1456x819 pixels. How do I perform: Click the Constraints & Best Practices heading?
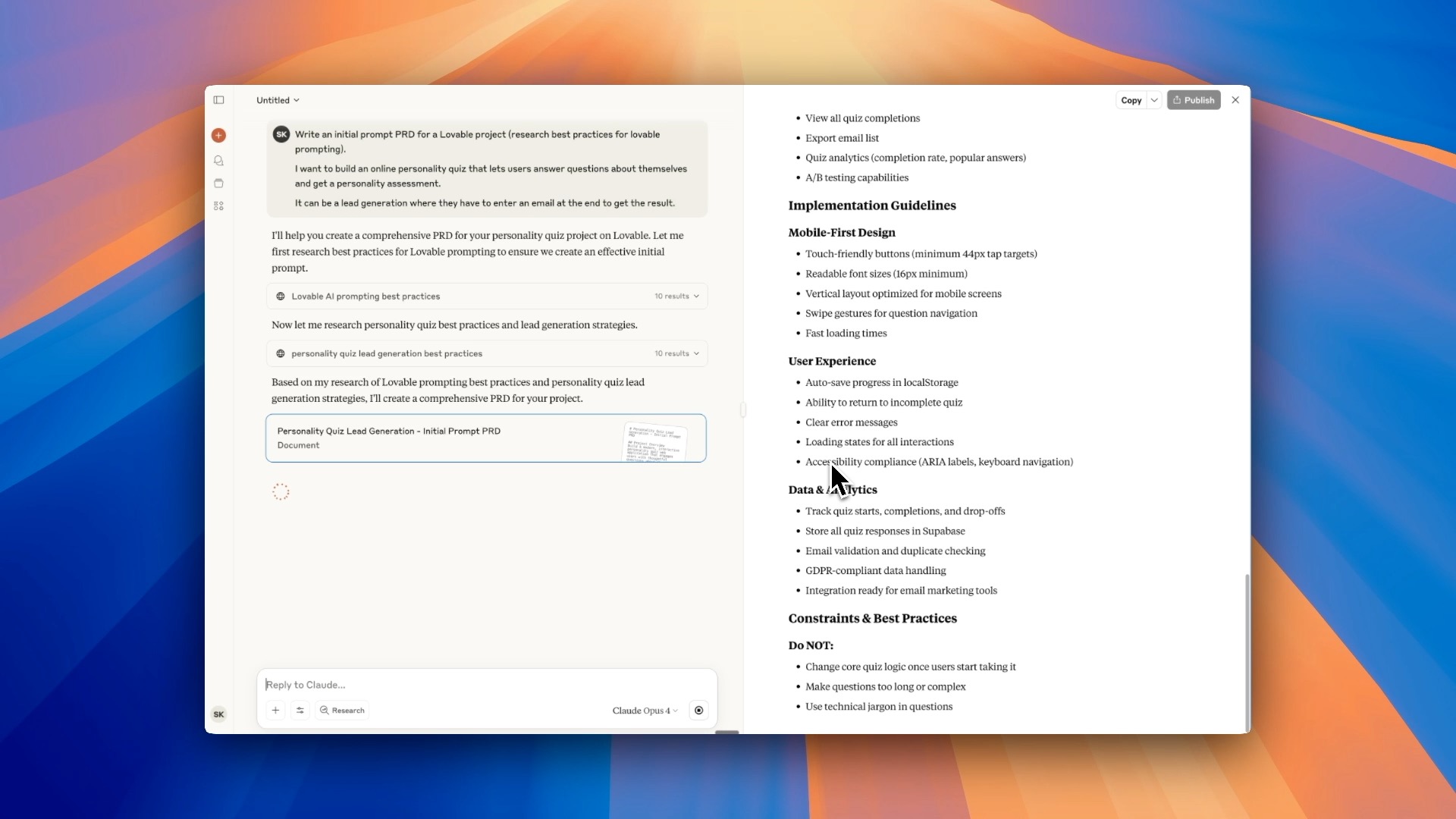[872, 618]
